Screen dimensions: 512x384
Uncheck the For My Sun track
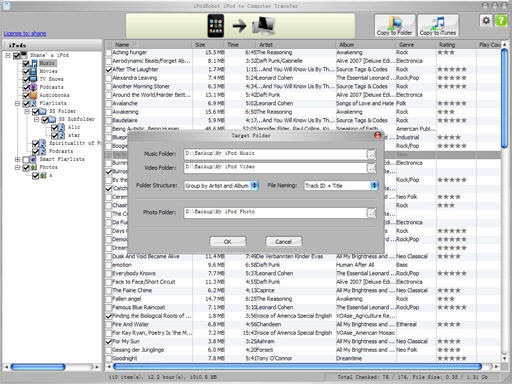(109, 342)
